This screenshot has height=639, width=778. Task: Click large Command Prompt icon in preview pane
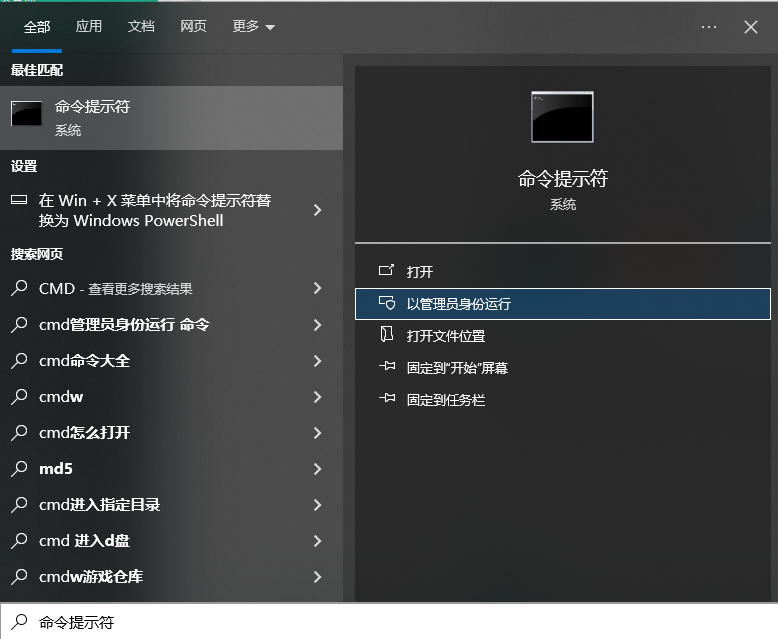(x=562, y=117)
